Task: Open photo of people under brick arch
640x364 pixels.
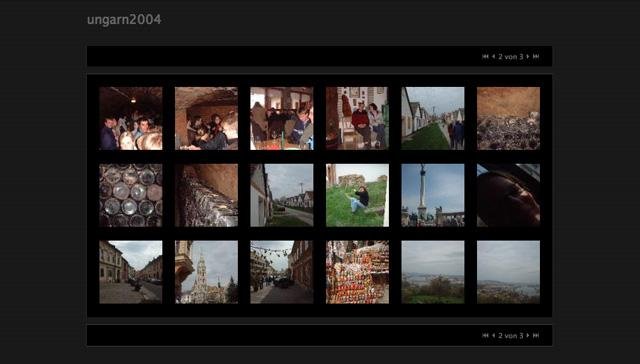Action: pyautogui.click(x=206, y=118)
